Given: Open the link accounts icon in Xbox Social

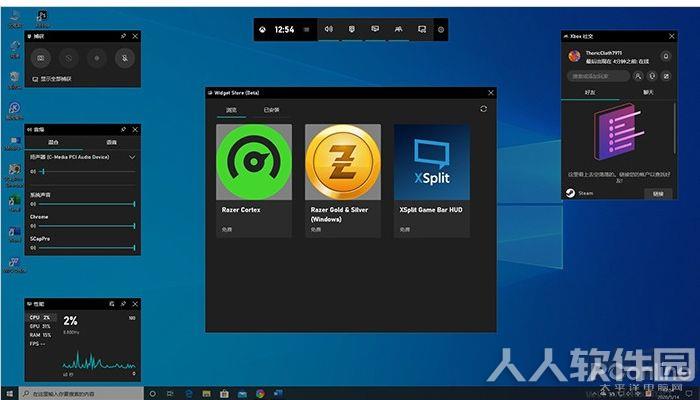Looking at the screenshot, I should 666,76.
